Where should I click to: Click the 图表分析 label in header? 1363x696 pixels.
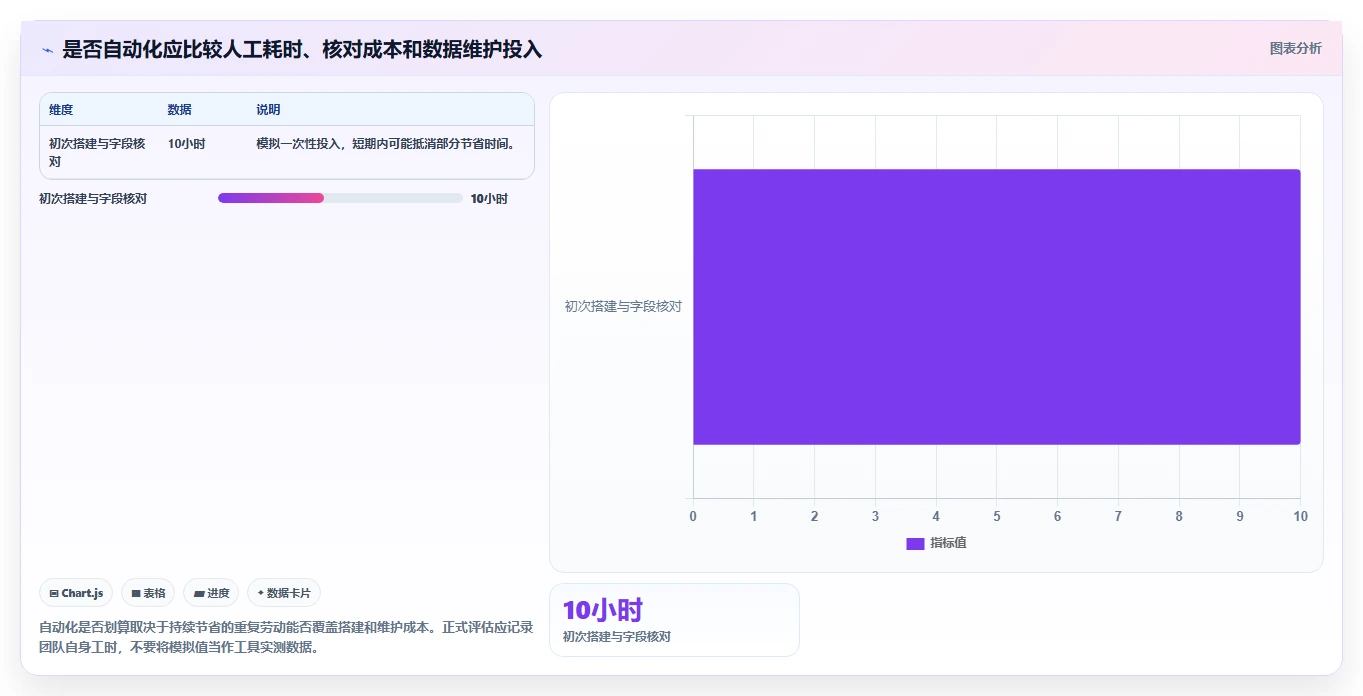[1295, 49]
